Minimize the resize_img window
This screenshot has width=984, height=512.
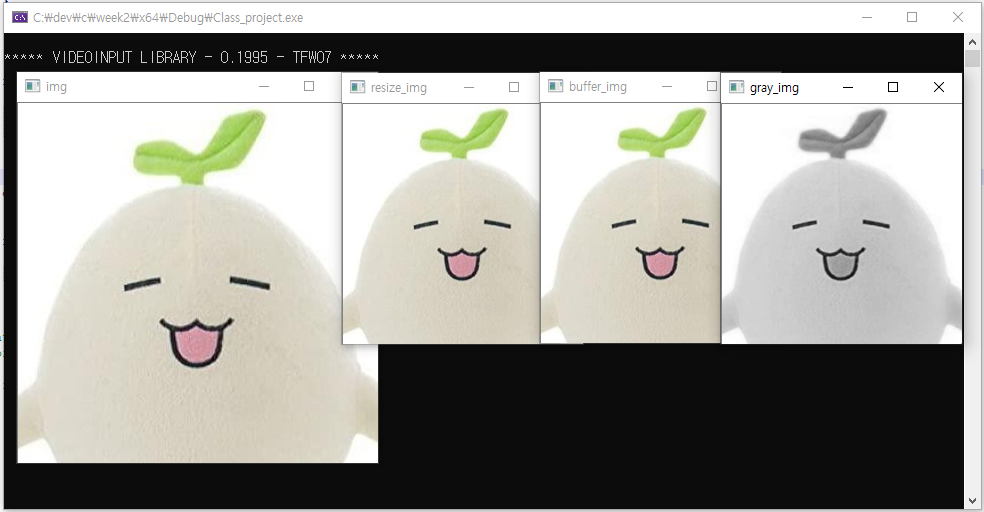point(469,87)
